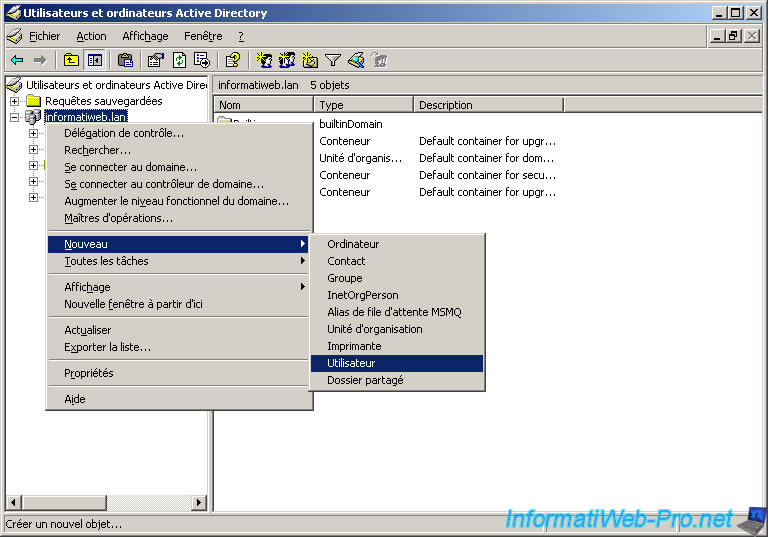
Task: Click the informatiweb.lan domain server icon
Action: click(x=33, y=117)
